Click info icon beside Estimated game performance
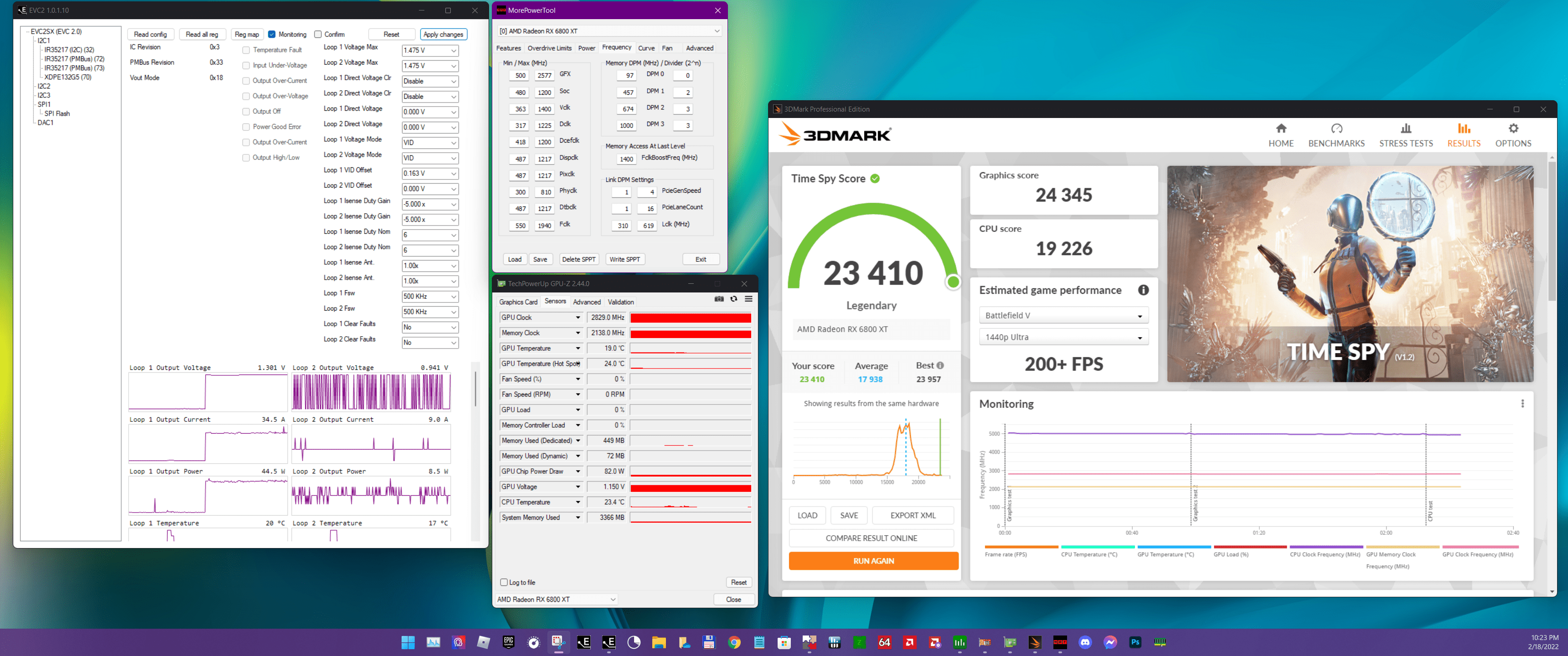The image size is (1568, 656). pos(1143,290)
